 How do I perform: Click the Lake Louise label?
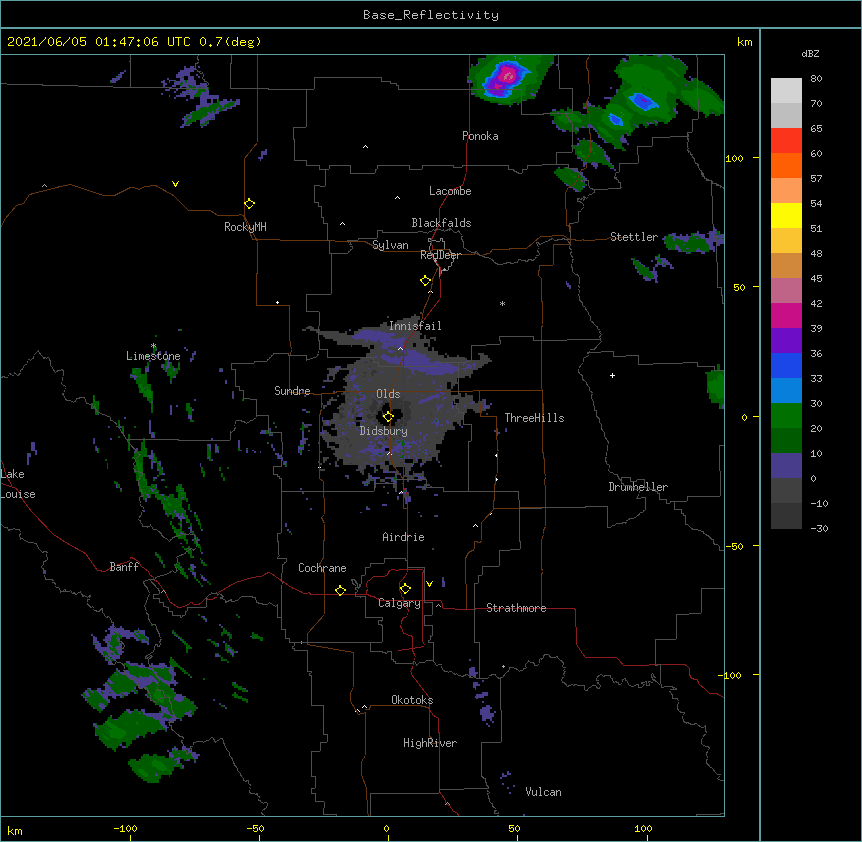click(18, 484)
